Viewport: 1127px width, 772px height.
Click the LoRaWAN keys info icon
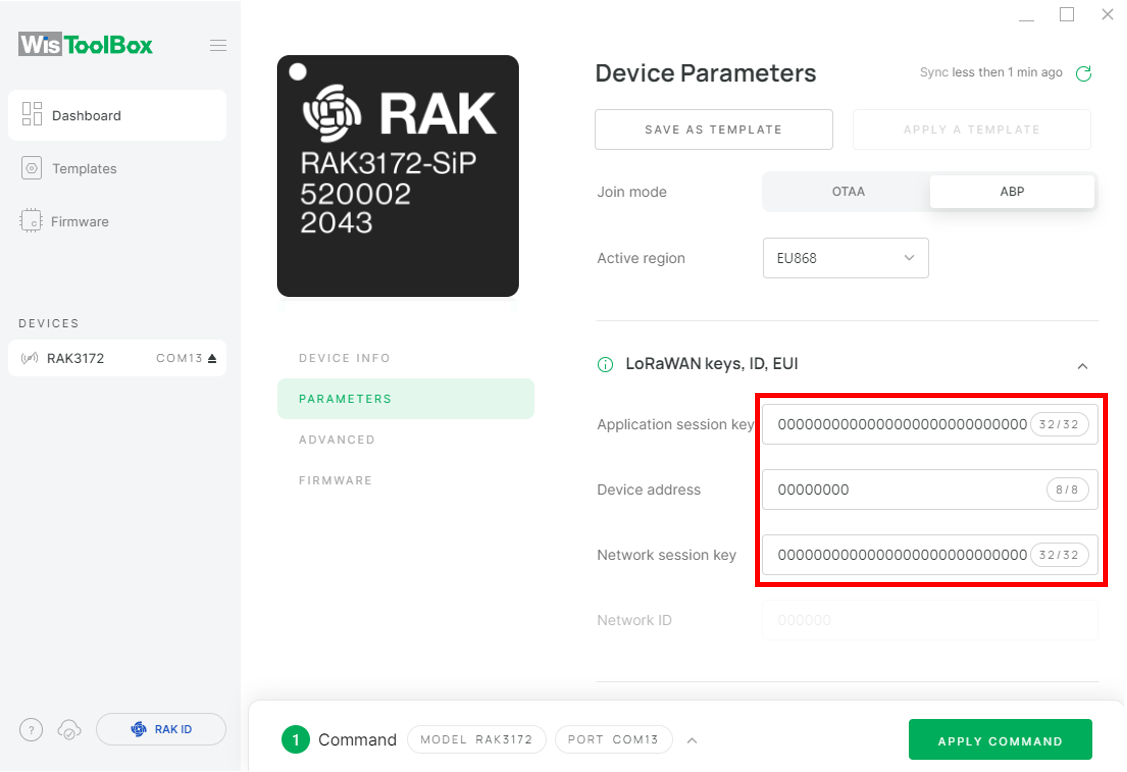click(x=605, y=364)
